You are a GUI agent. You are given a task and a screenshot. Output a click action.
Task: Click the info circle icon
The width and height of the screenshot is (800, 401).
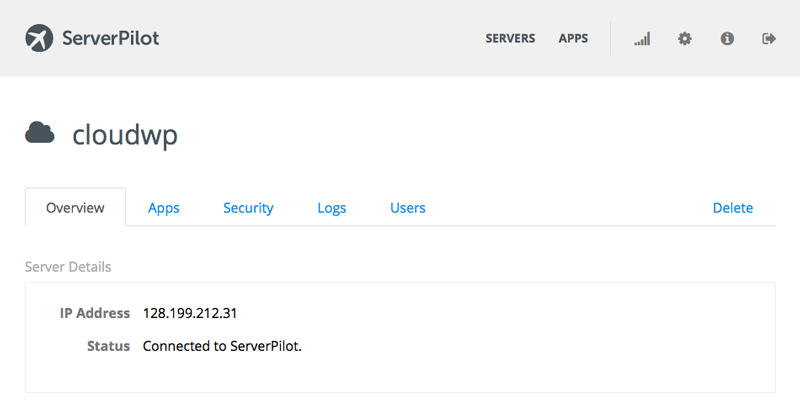[x=727, y=38]
